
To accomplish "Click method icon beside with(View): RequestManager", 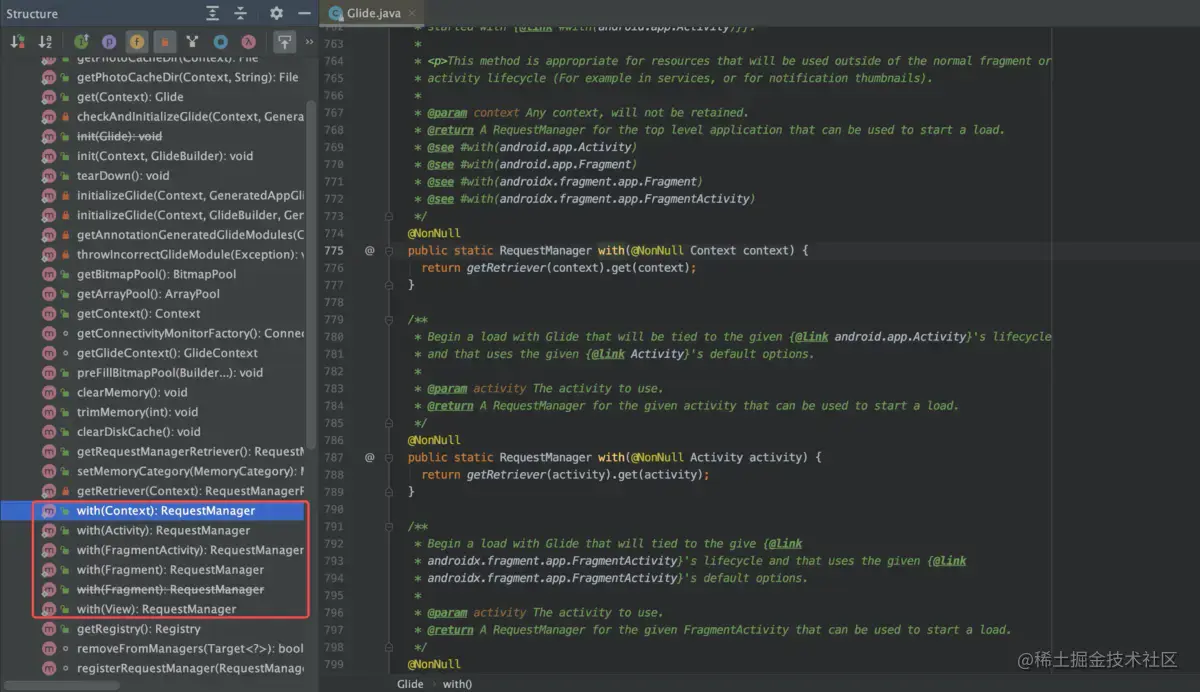I will (49, 609).
